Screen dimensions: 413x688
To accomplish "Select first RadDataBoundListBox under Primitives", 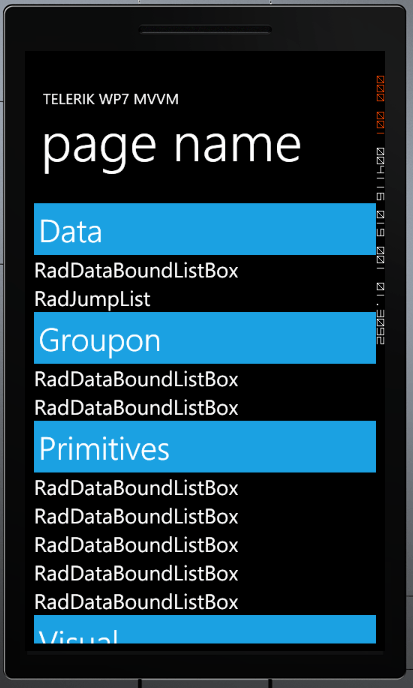I will 136,488.
